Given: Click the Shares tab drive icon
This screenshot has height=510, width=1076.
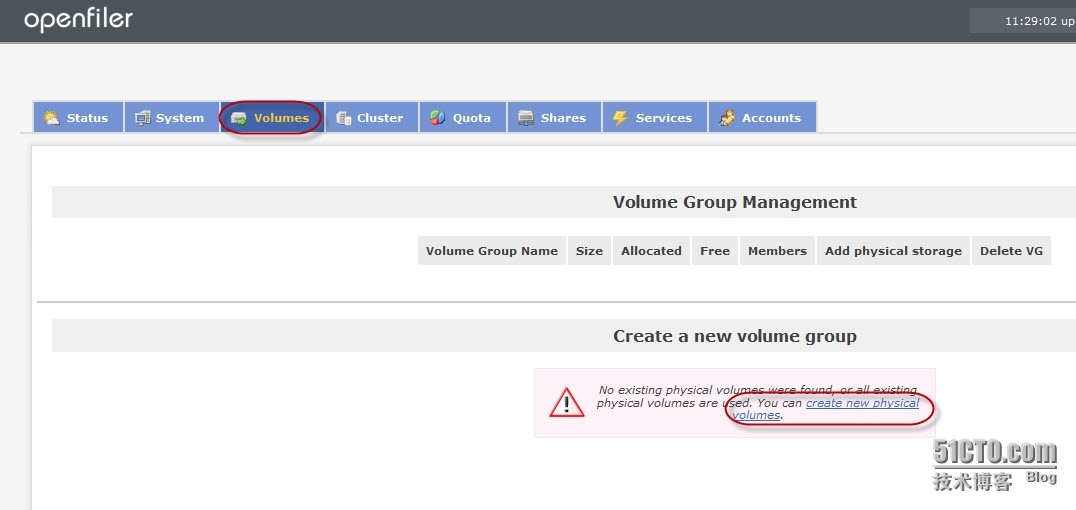Looking at the screenshot, I should (526, 118).
